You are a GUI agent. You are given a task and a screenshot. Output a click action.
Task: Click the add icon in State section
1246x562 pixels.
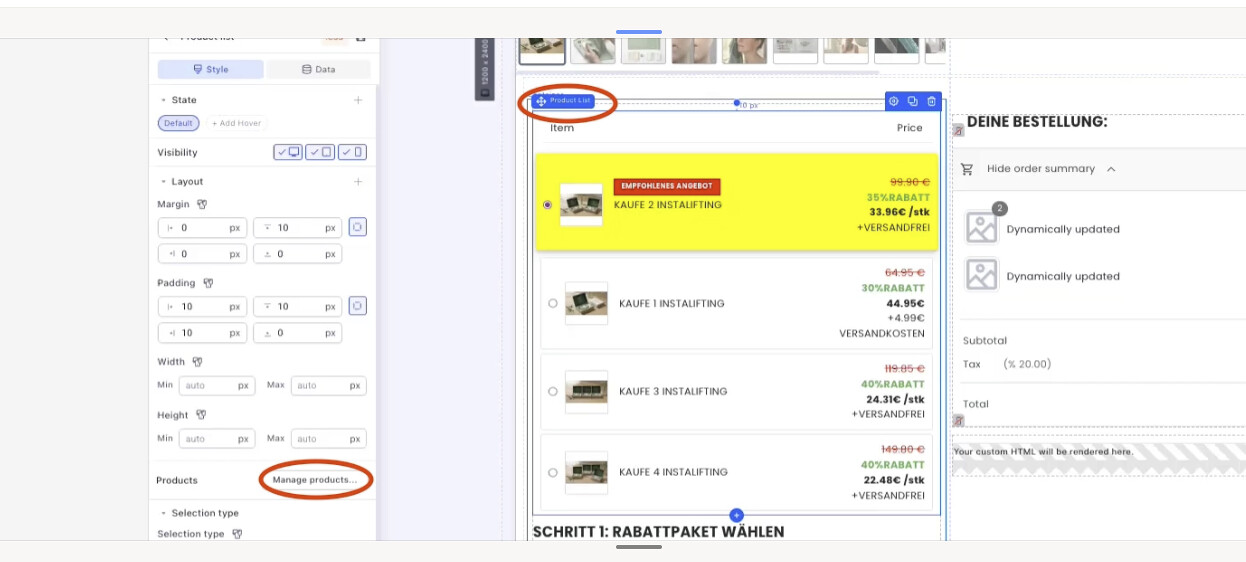[358, 100]
